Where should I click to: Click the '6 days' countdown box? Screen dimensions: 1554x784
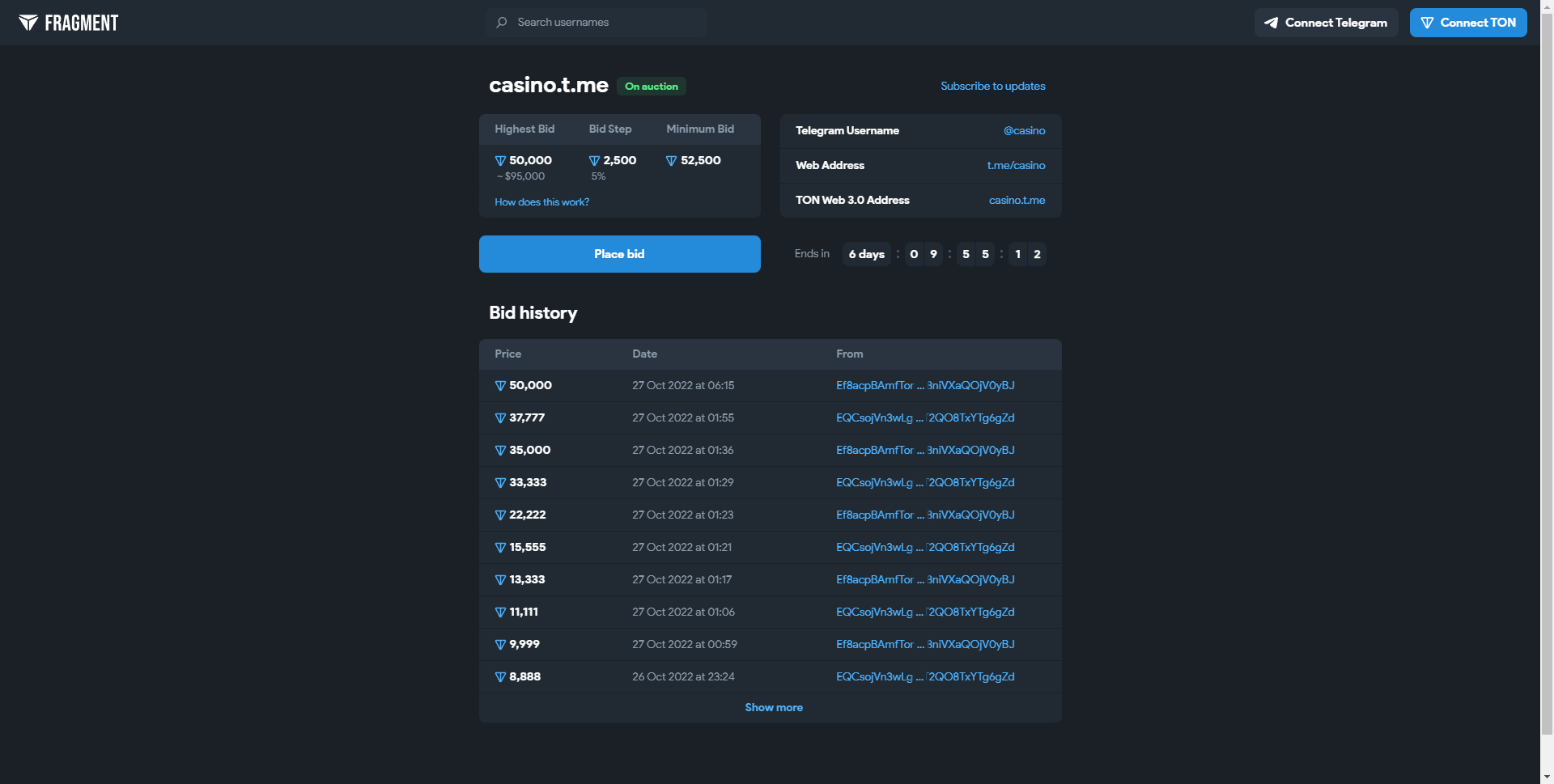[x=866, y=254]
